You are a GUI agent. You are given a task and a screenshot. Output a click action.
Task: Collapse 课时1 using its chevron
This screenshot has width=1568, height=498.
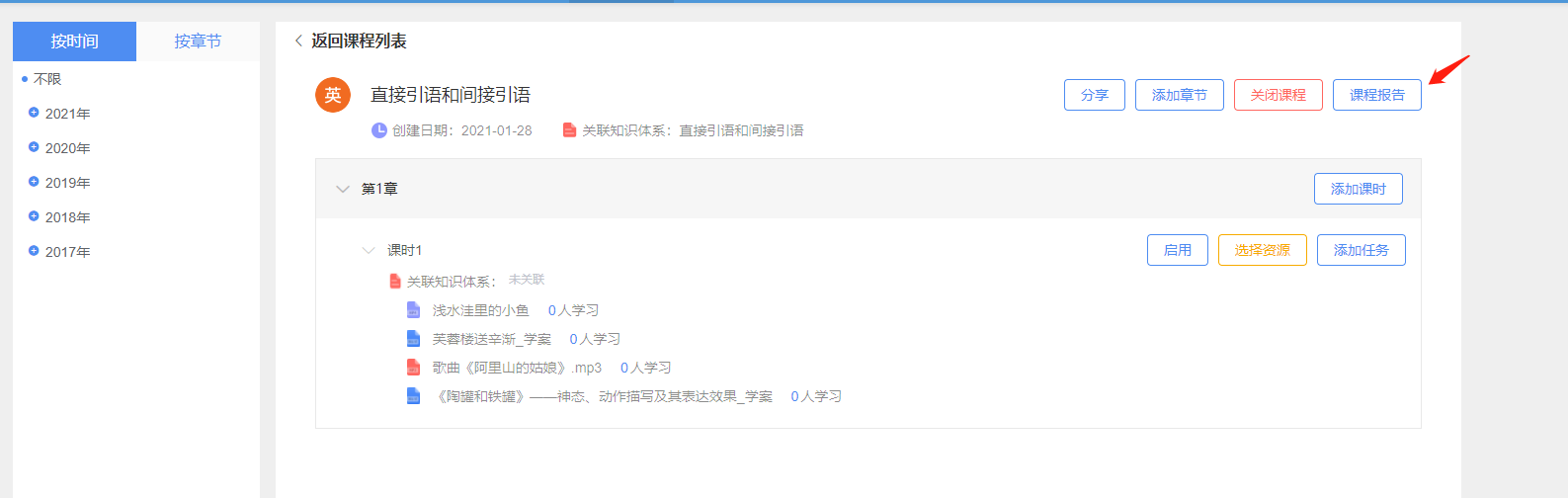coord(369,251)
